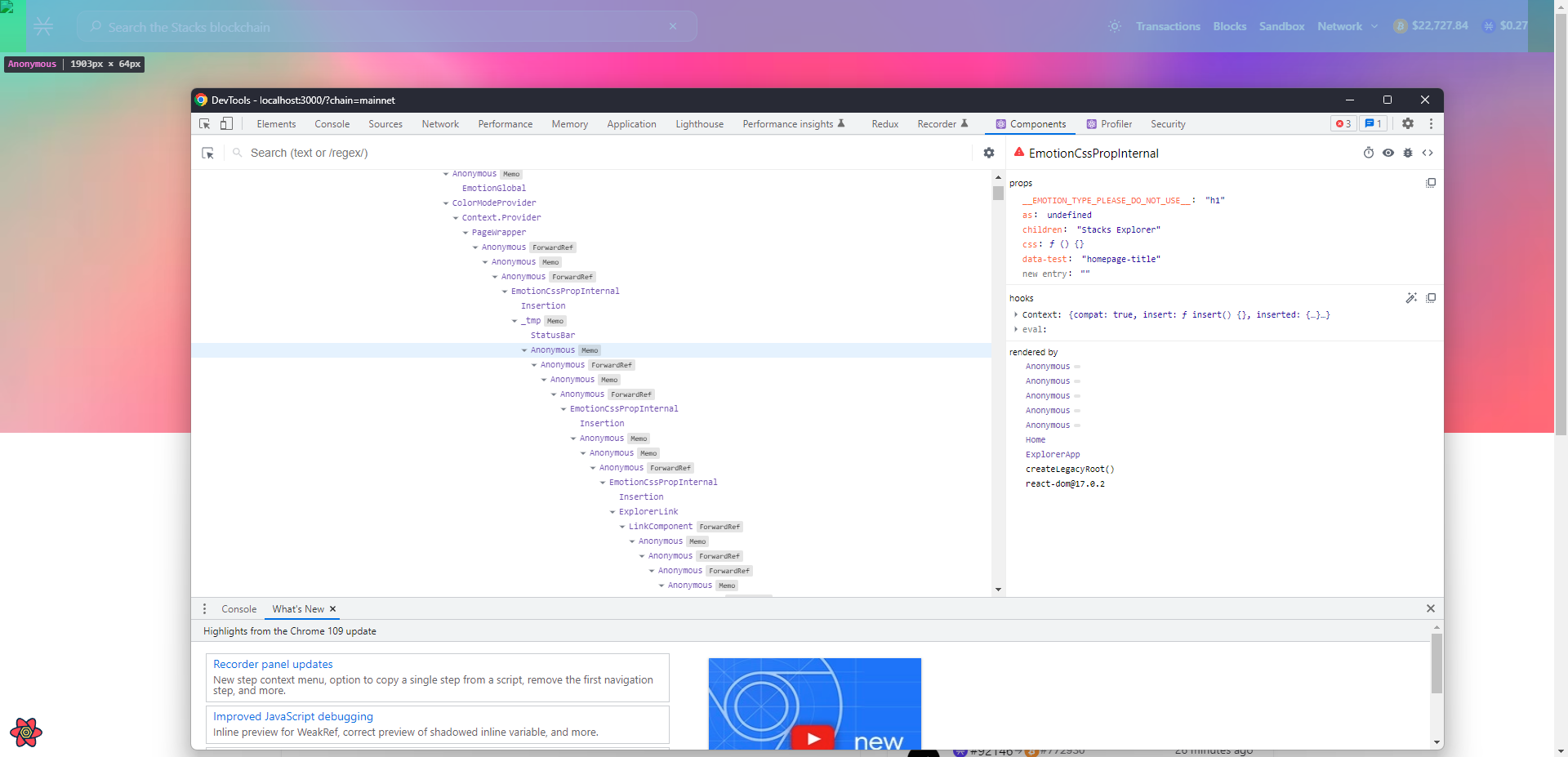Open Recorder panel updates link

tap(273, 664)
